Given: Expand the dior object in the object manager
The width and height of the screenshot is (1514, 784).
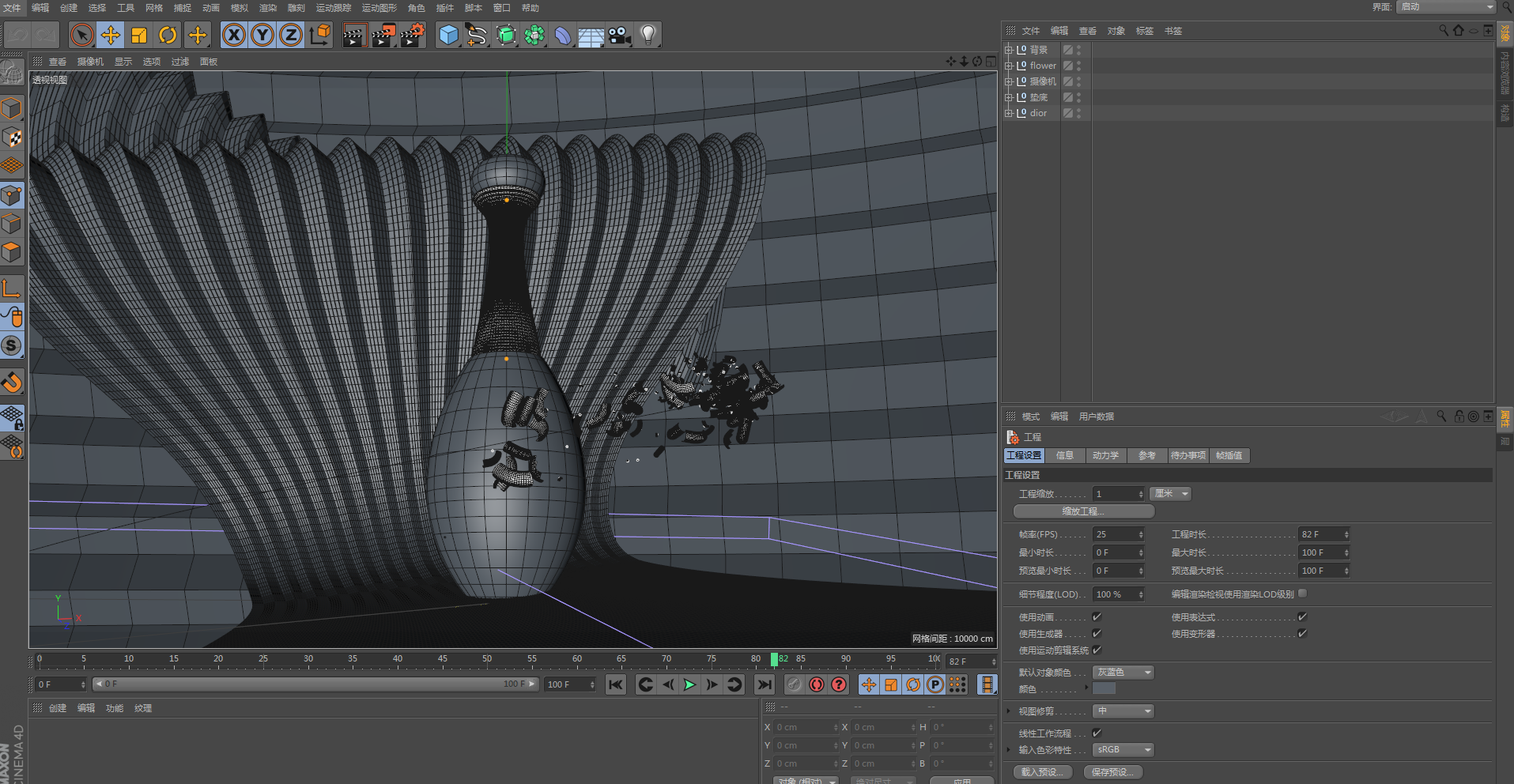Looking at the screenshot, I should pyautogui.click(x=1009, y=112).
